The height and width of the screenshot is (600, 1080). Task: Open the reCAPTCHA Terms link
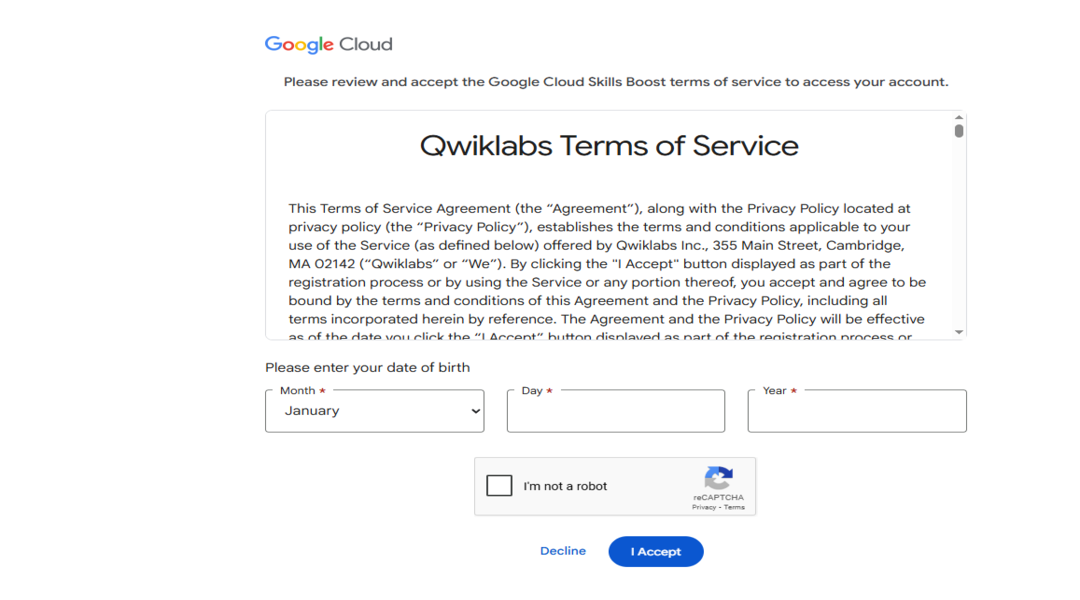(734, 508)
